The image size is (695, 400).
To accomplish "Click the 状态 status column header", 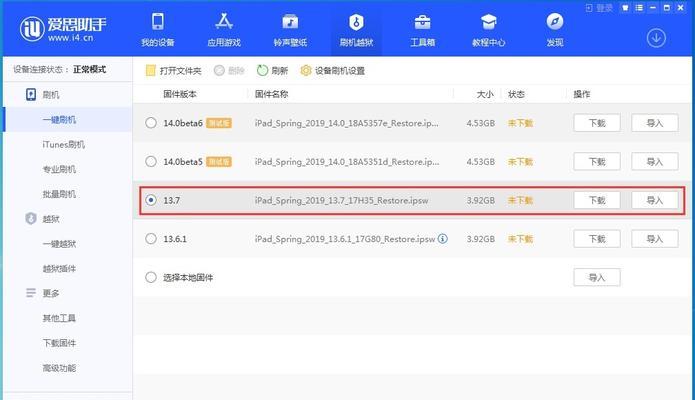I will pyautogui.click(x=516, y=94).
